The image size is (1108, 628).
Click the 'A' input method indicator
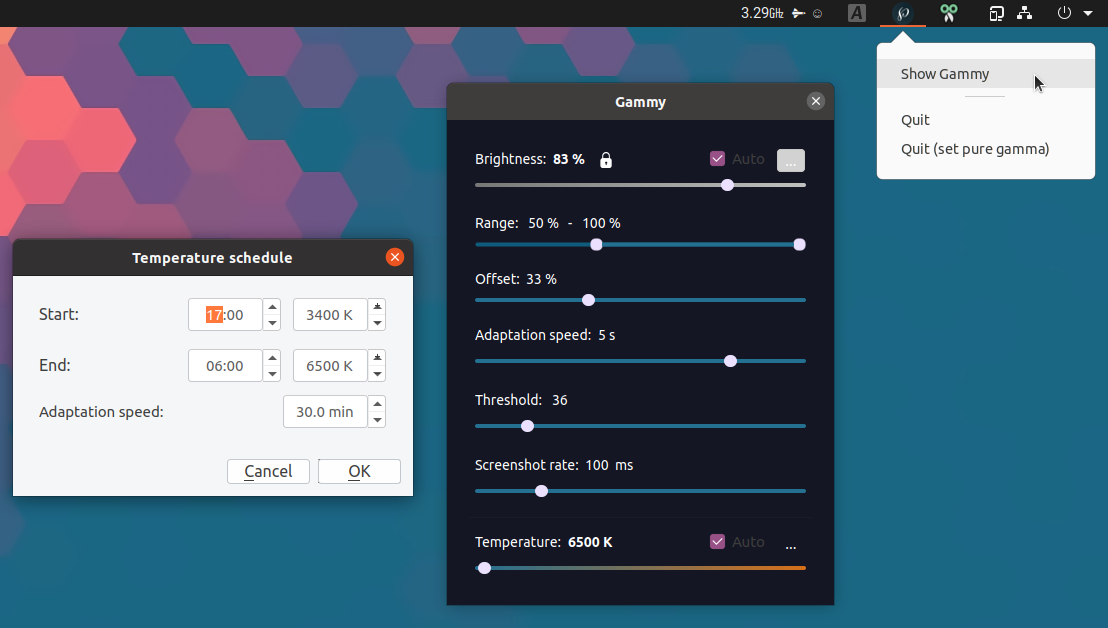pyautogui.click(x=856, y=14)
